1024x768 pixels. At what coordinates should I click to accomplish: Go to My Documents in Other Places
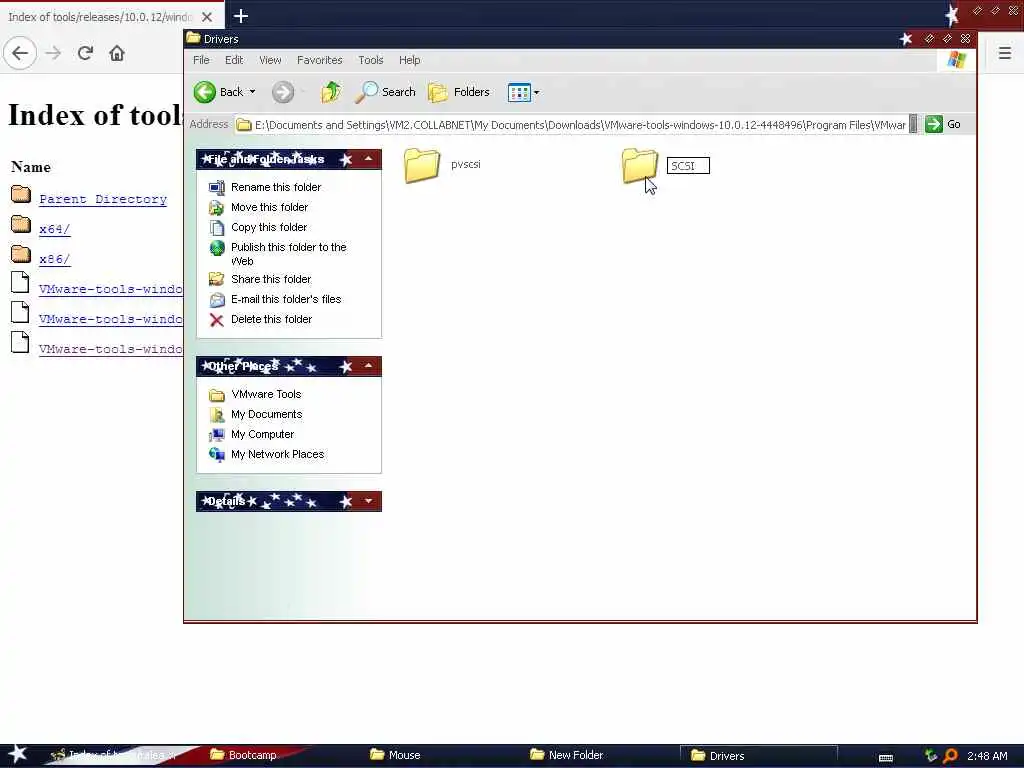pyautogui.click(x=266, y=415)
